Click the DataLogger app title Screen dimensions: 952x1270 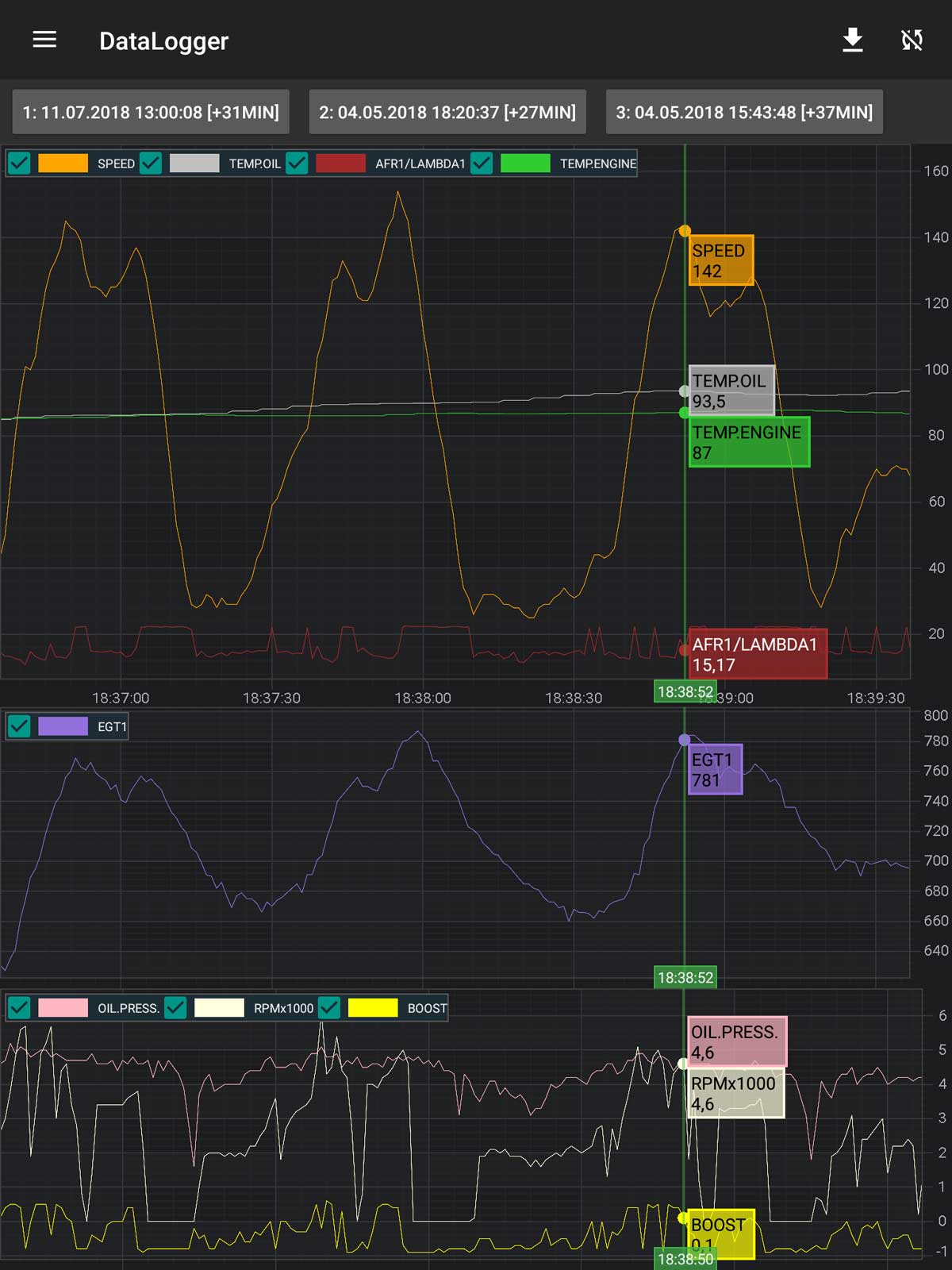(163, 40)
